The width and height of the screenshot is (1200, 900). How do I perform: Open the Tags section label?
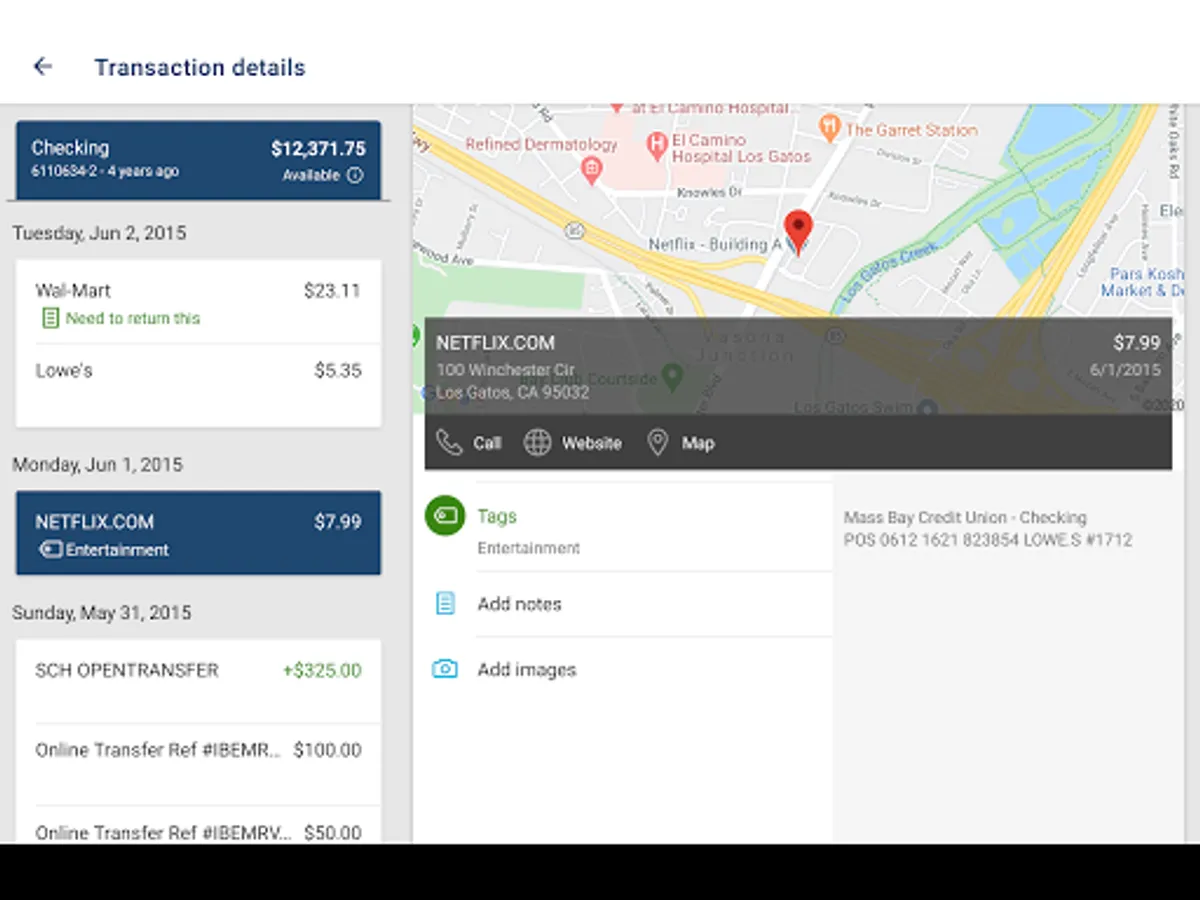(x=497, y=516)
